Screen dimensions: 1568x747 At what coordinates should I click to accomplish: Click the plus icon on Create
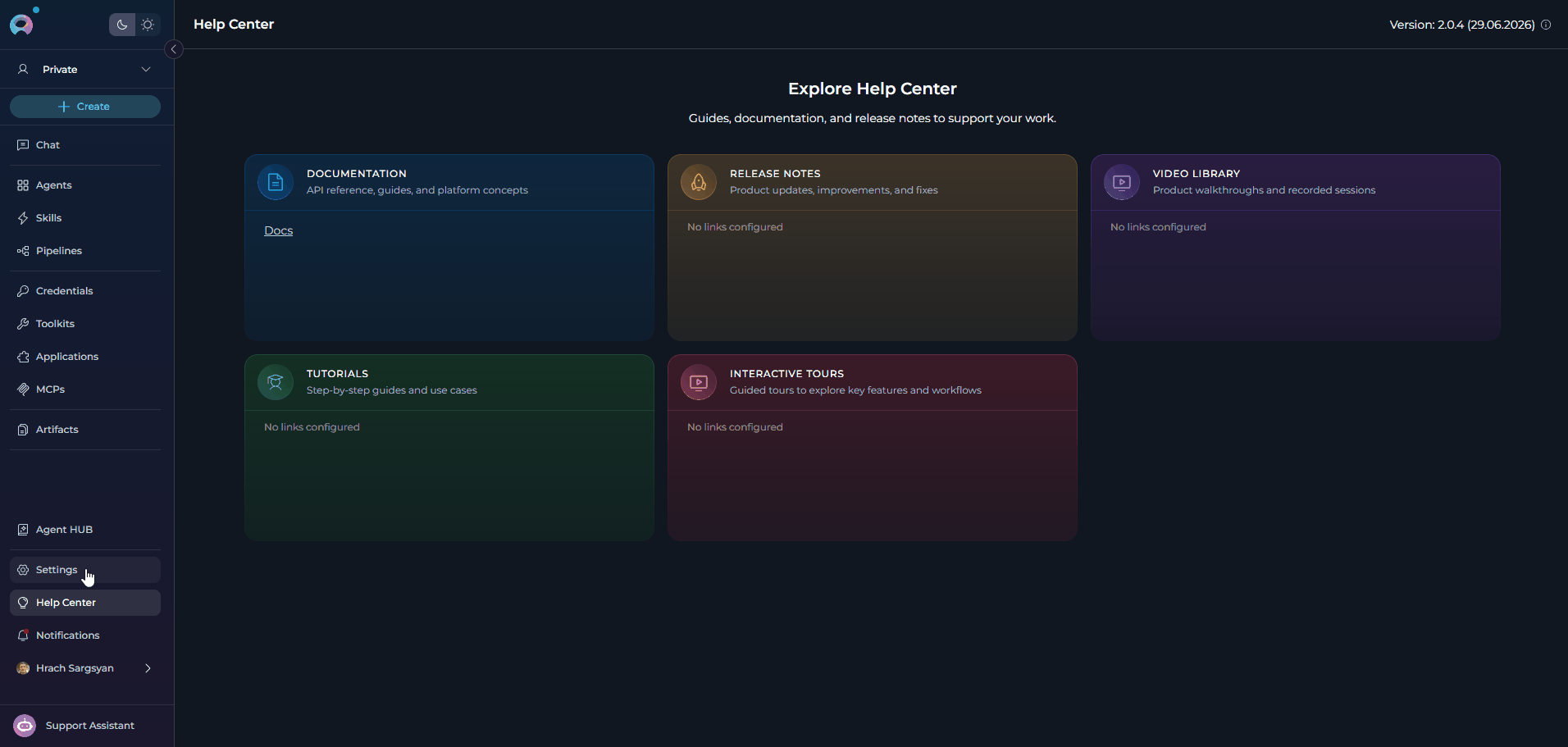tap(64, 107)
